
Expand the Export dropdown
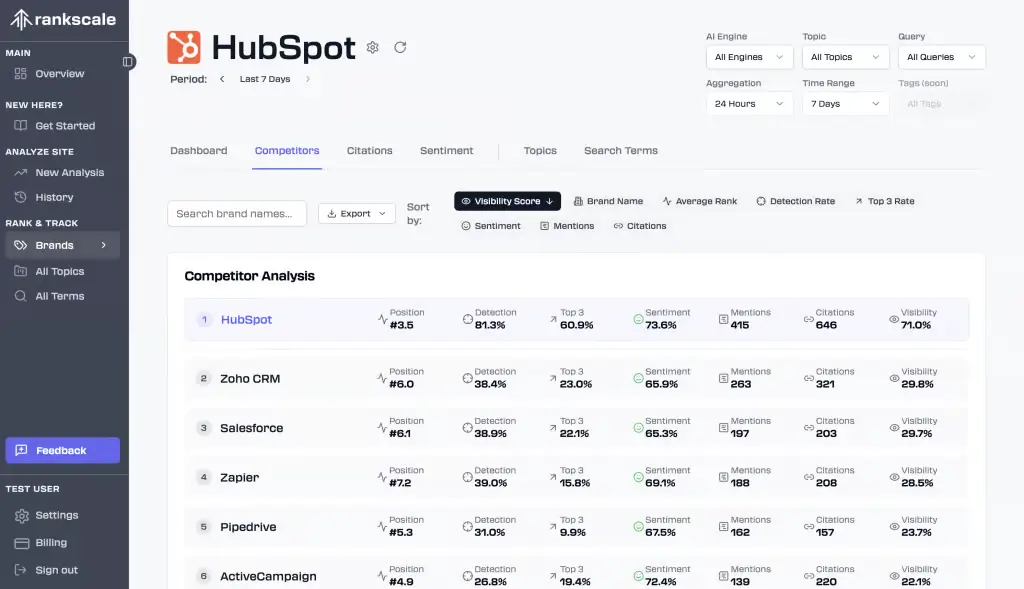[356, 214]
